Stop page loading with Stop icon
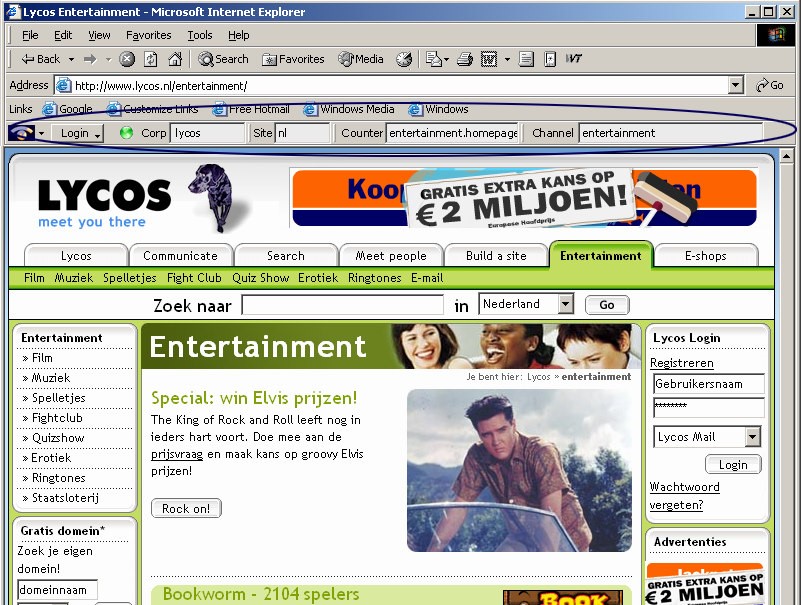The image size is (801, 605). tap(127, 59)
